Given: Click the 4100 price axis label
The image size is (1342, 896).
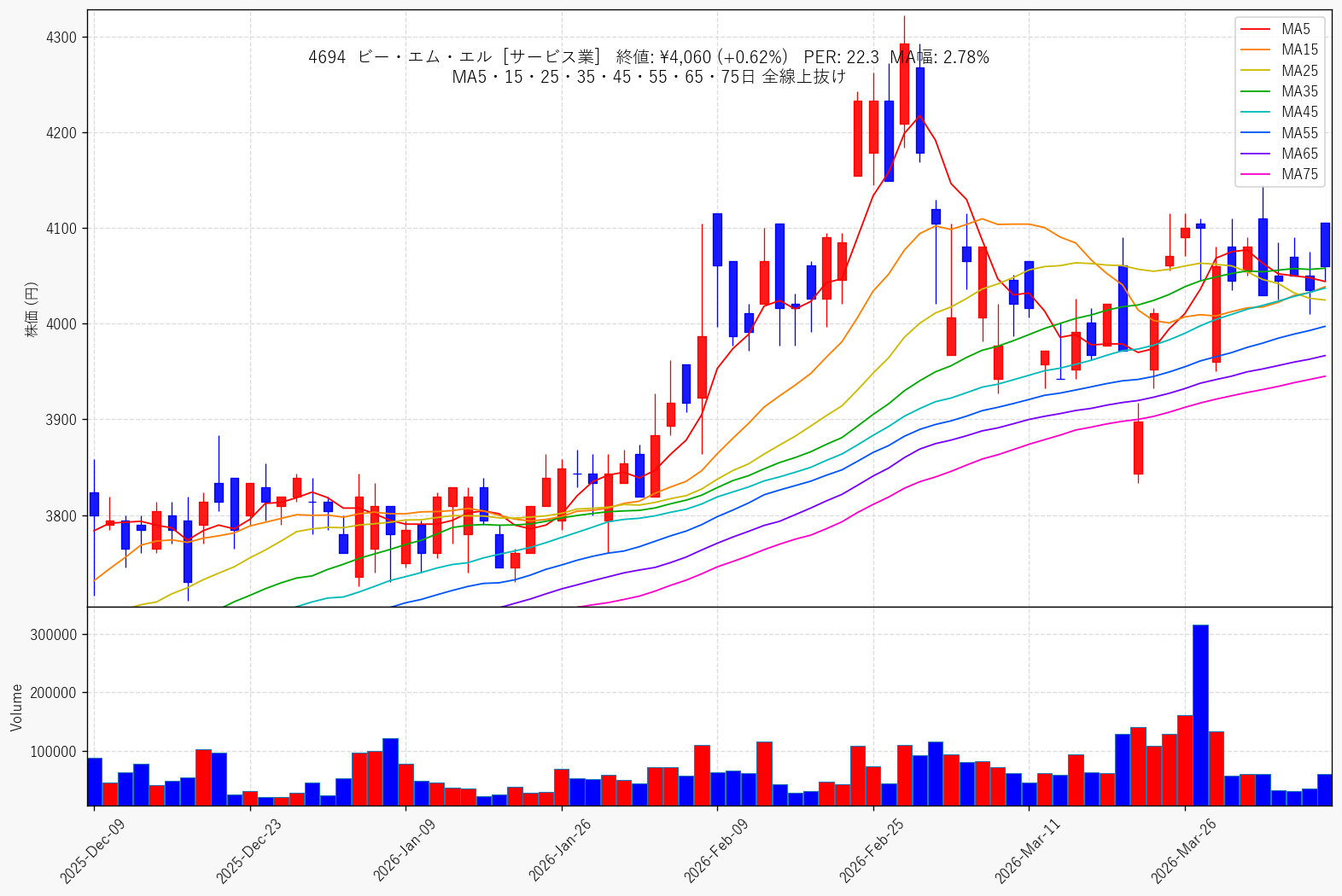Looking at the screenshot, I should tap(61, 229).
